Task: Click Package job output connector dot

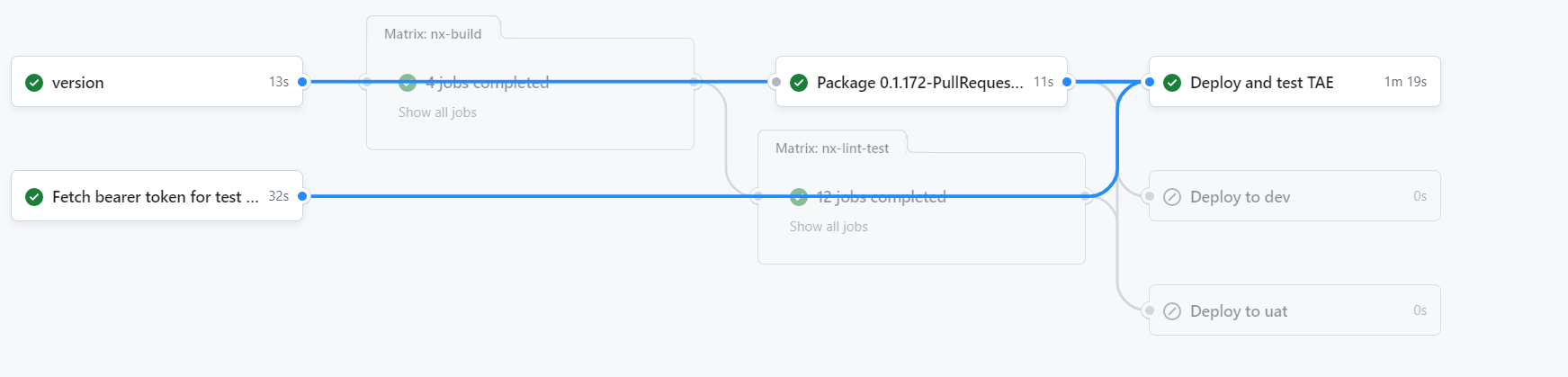Action: point(1067,82)
